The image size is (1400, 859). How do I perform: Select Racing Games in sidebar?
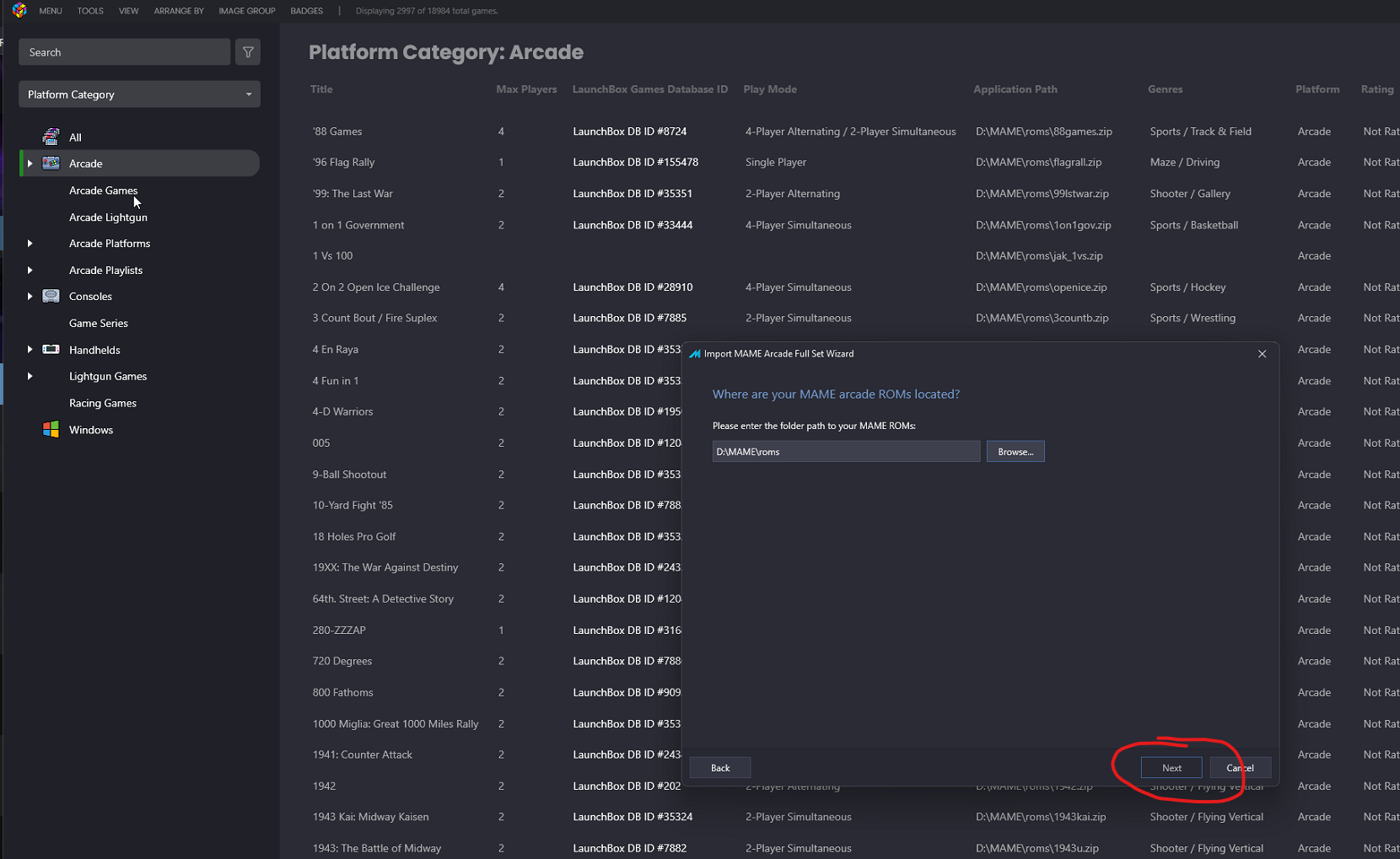click(x=103, y=403)
